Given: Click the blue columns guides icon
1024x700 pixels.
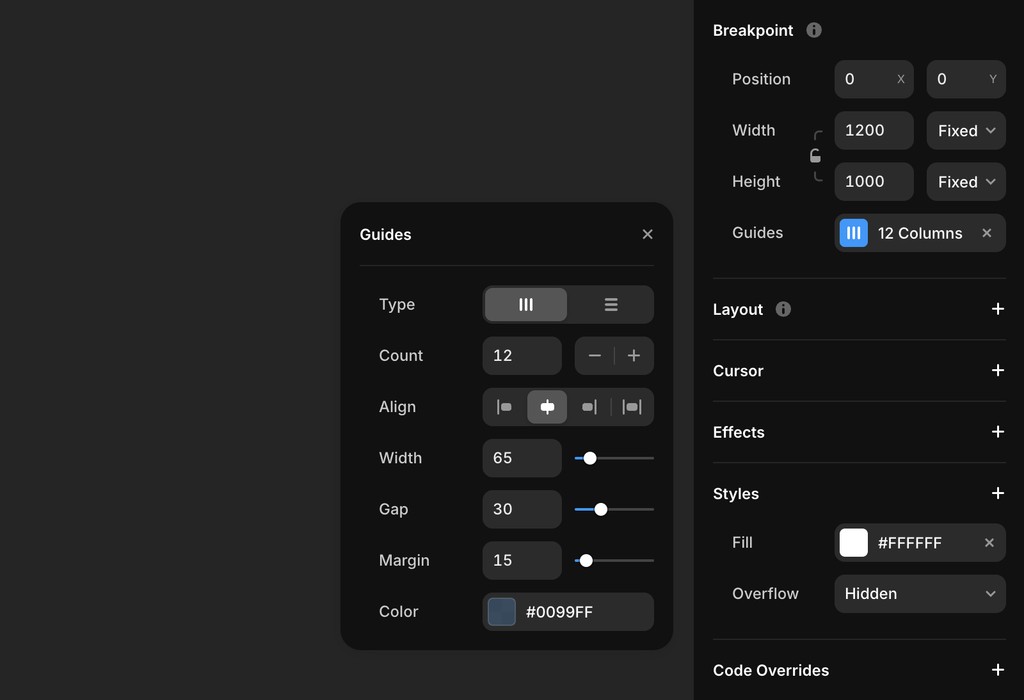Looking at the screenshot, I should (x=854, y=233).
